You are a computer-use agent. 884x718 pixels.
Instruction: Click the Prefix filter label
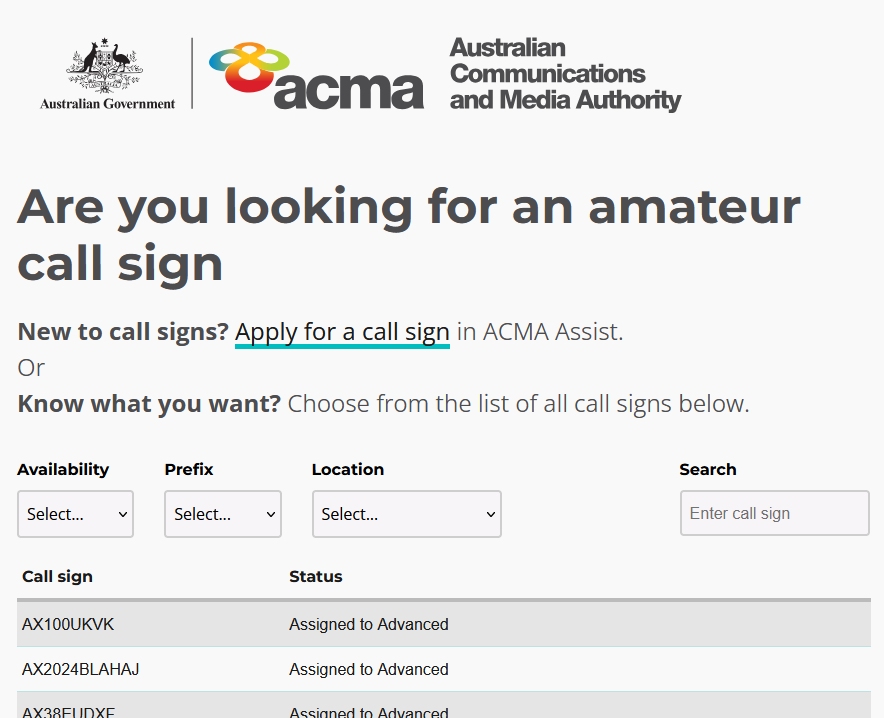(x=189, y=469)
